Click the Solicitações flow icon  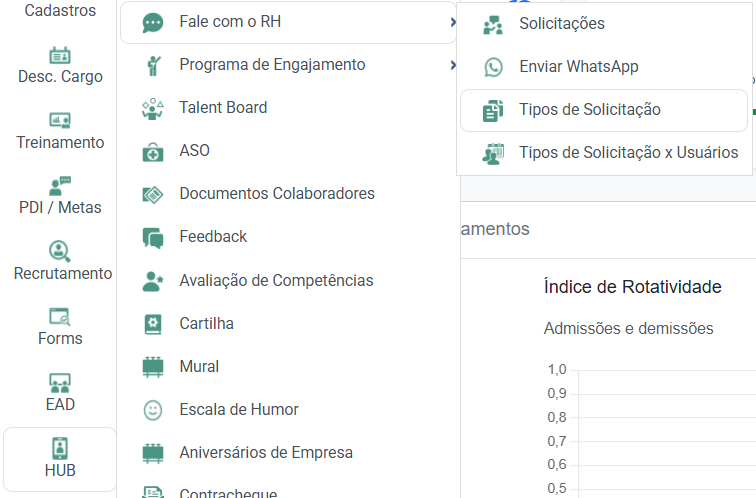(493, 24)
